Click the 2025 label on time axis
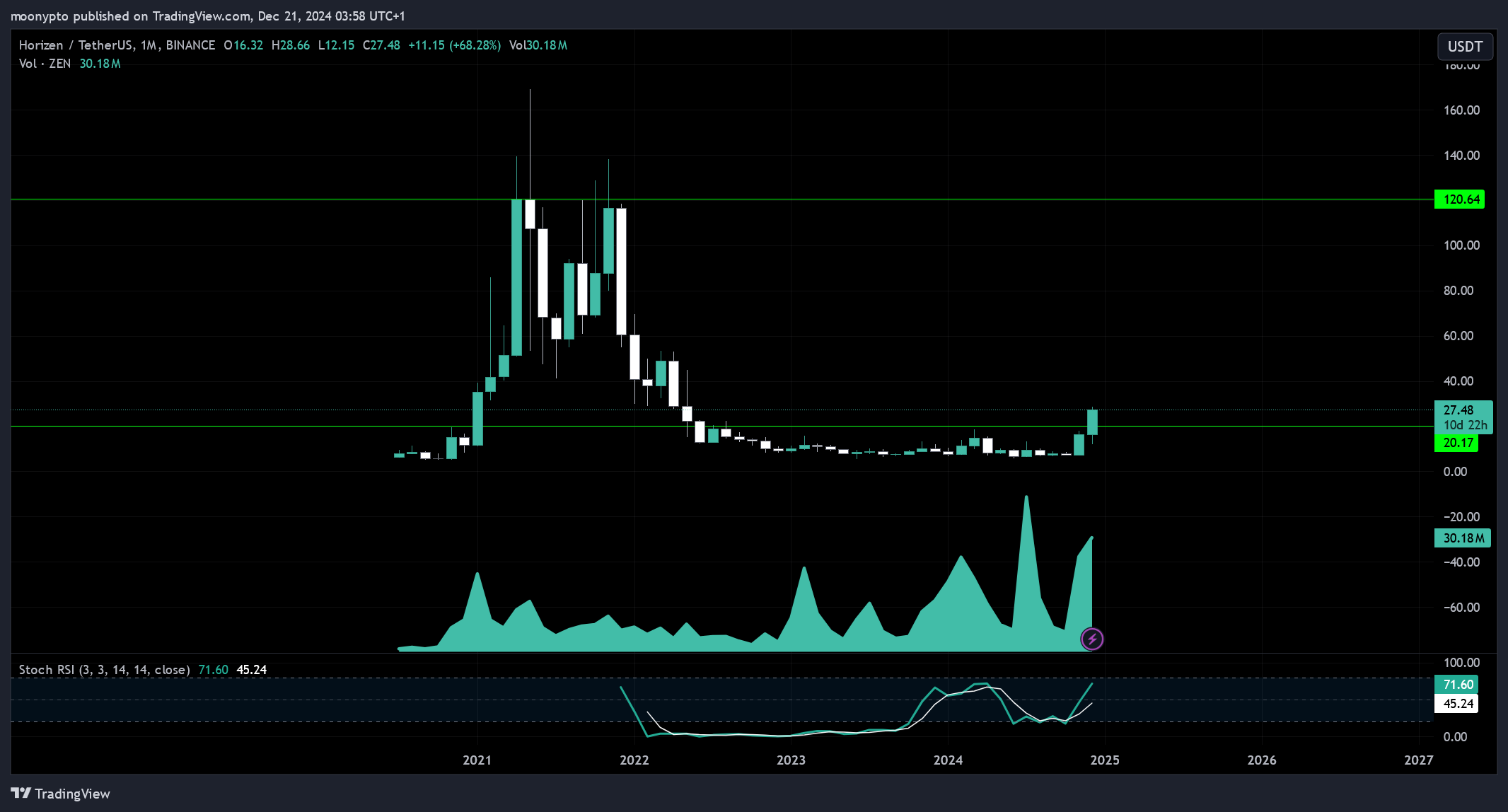This screenshot has width=1508, height=812. 1105,760
